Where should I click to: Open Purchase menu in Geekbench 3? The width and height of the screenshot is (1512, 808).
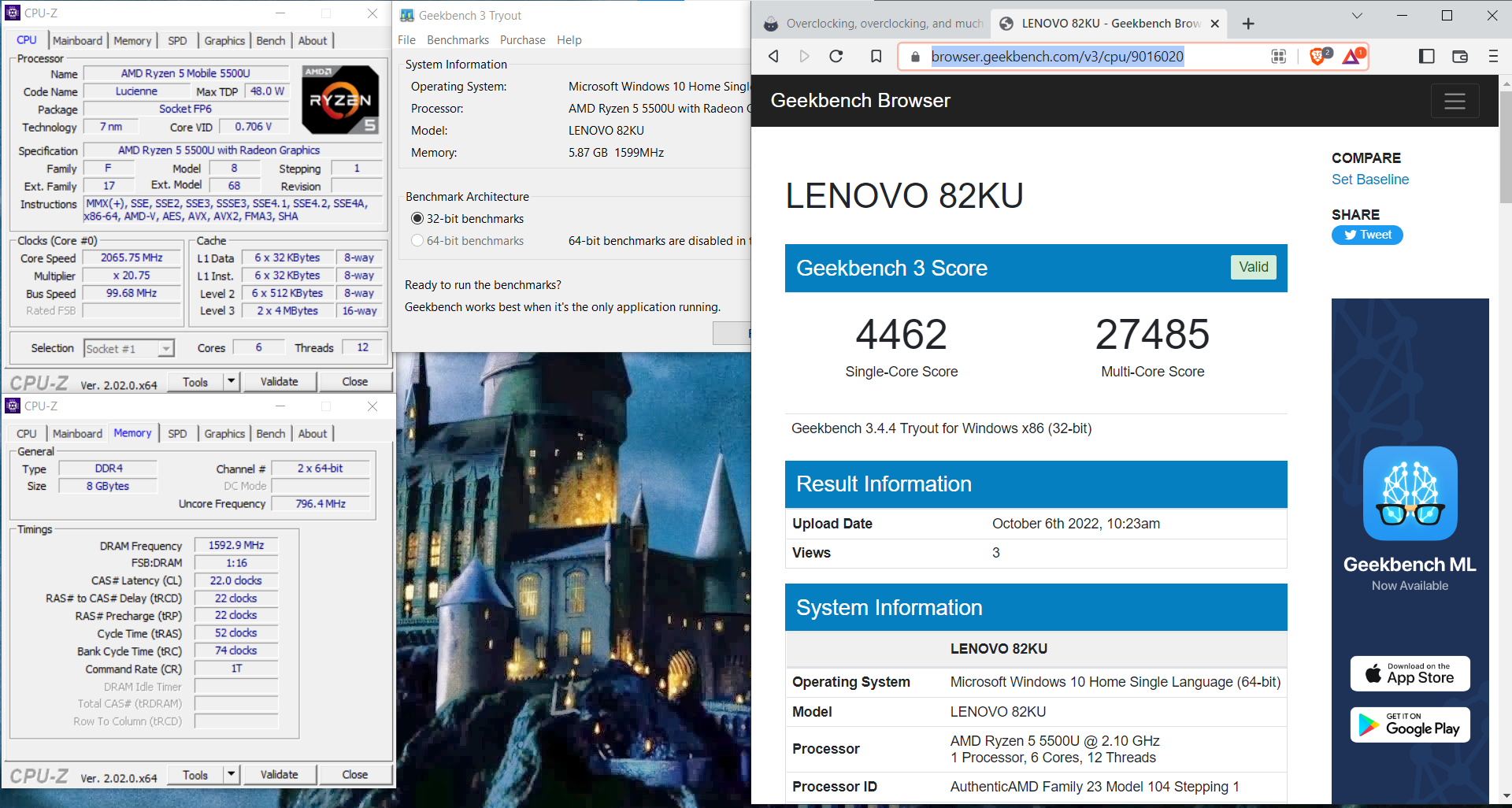[522, 40]
